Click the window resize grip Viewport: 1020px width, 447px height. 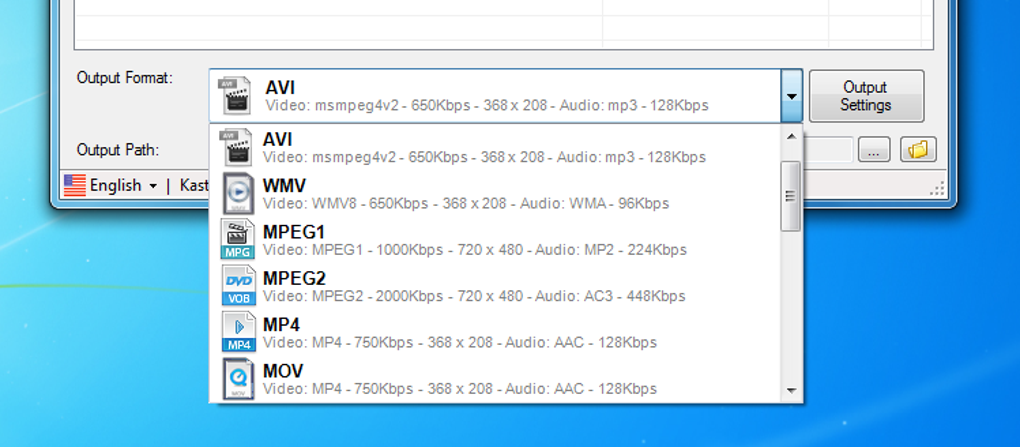coord(937,189)
